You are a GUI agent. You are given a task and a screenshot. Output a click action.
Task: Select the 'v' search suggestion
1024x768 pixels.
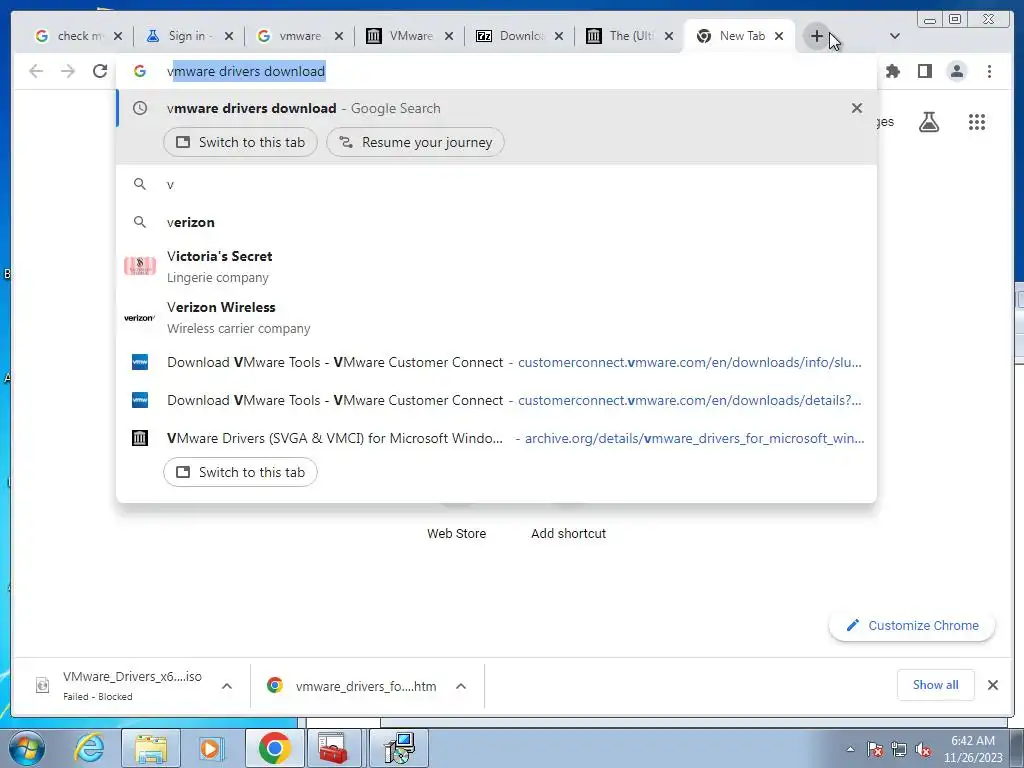coord(496,184)
